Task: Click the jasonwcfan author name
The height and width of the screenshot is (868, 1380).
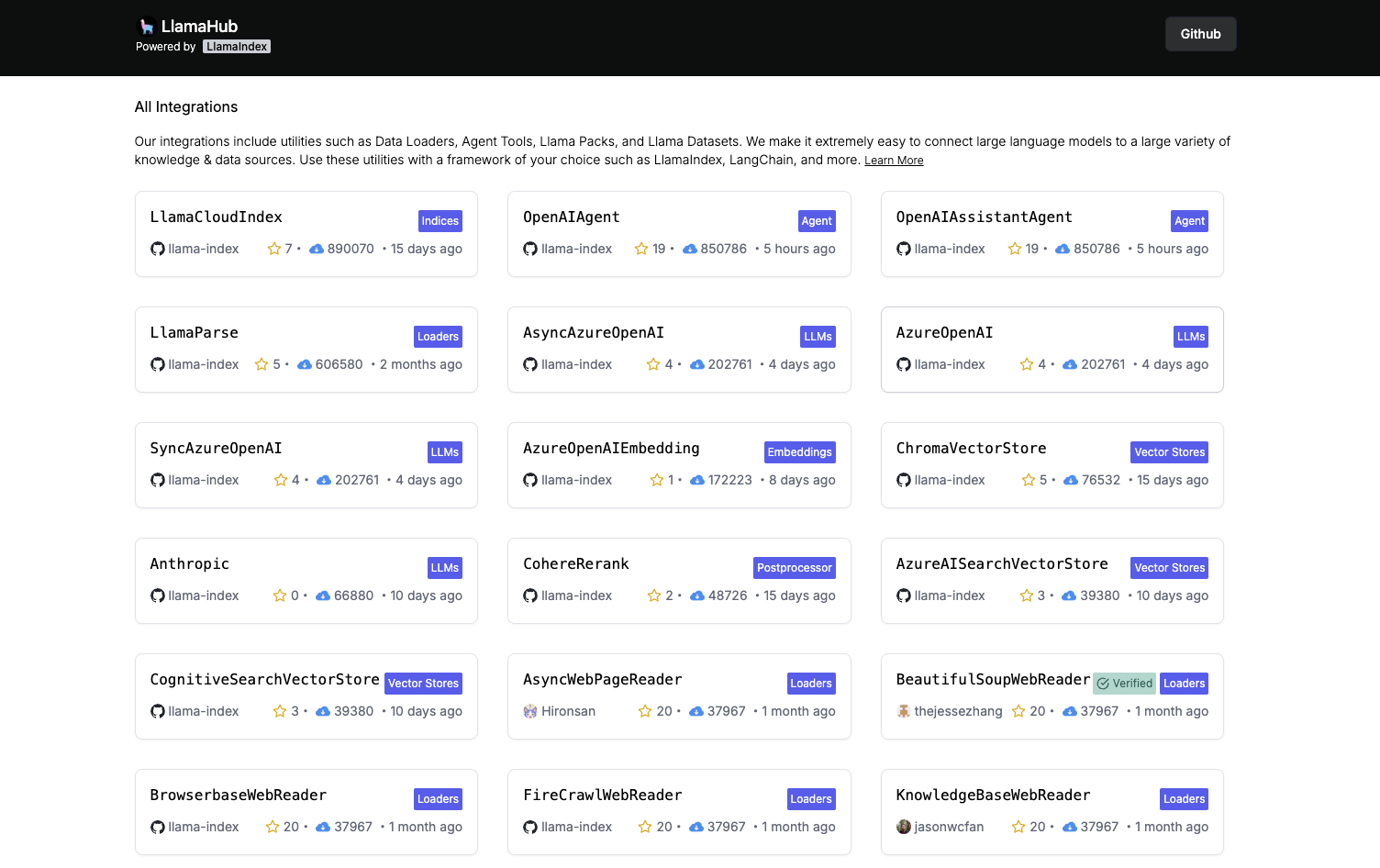Action: pos(949,827)
